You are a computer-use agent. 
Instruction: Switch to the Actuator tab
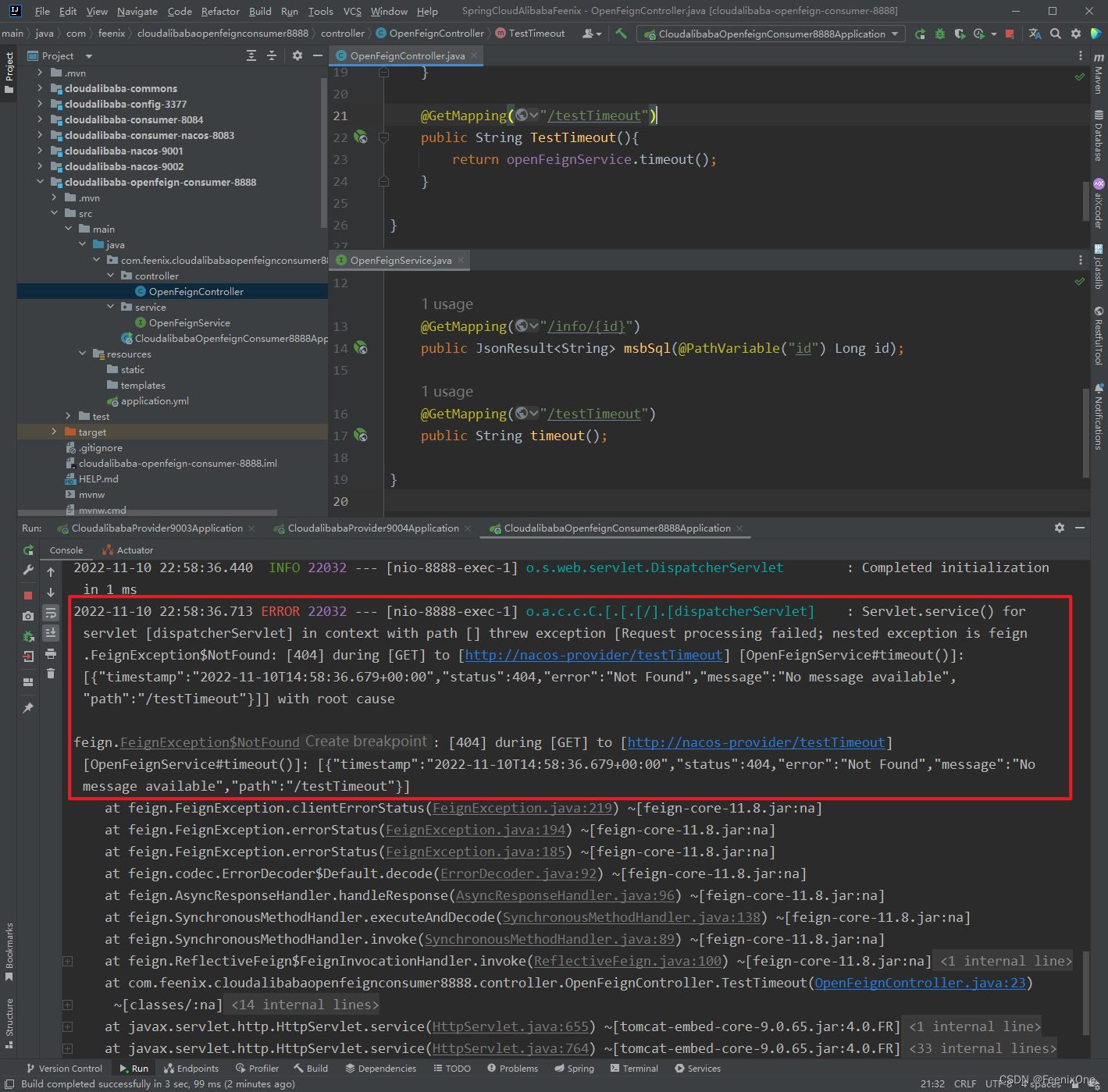pyautogui.click(x=127, y=550)
